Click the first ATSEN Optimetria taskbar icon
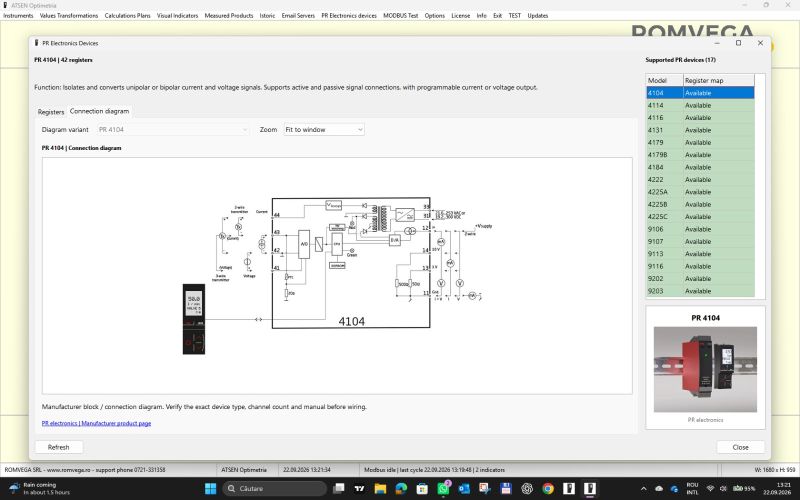 pos(569,489)
